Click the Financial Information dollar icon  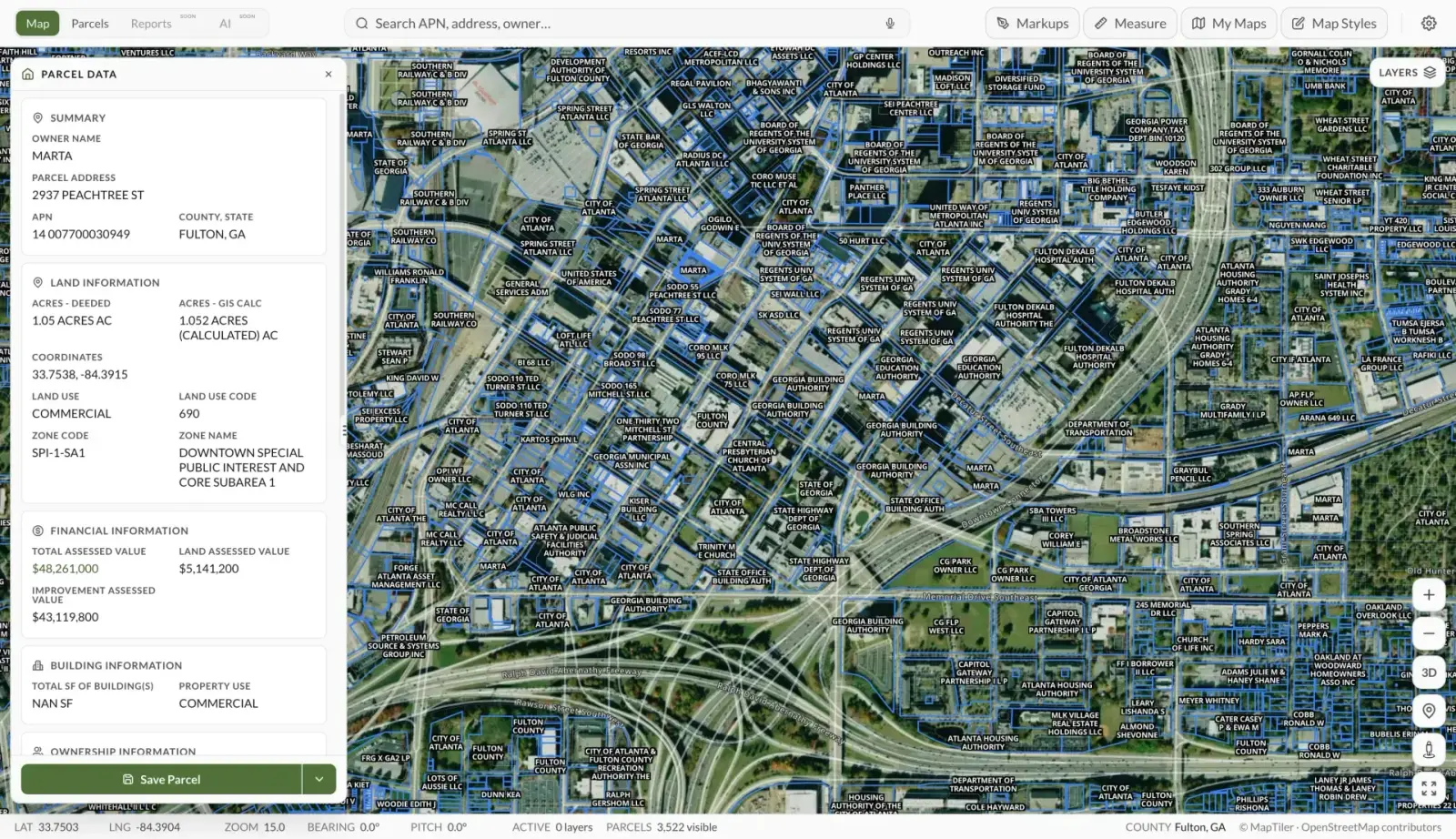point(38,531)
